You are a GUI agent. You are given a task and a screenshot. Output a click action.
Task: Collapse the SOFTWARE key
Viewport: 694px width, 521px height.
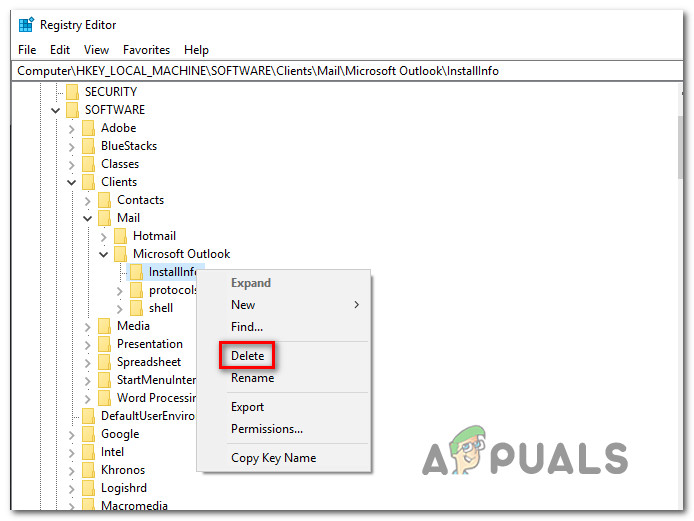click(x=55, y=110)
